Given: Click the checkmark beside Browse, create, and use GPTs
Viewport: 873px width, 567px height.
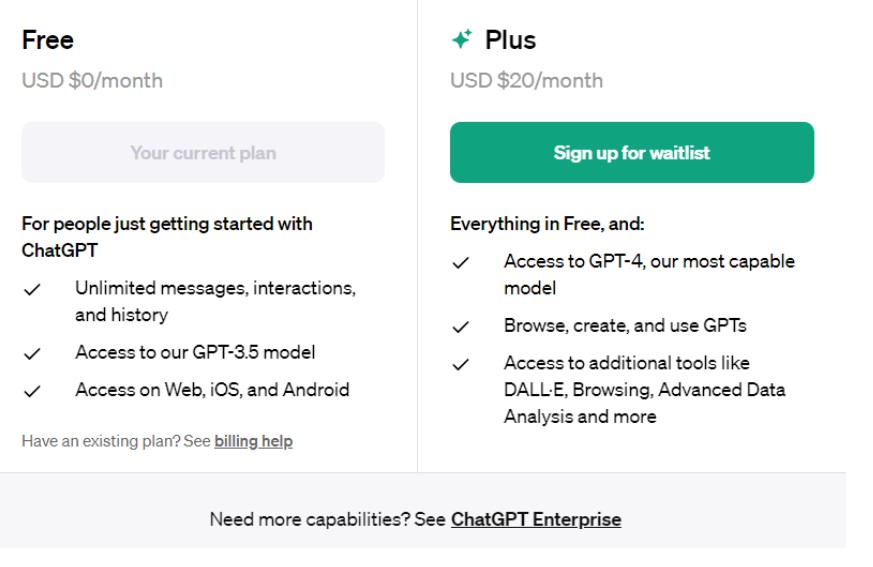Looking at the screenshot, I should point(460,327).
